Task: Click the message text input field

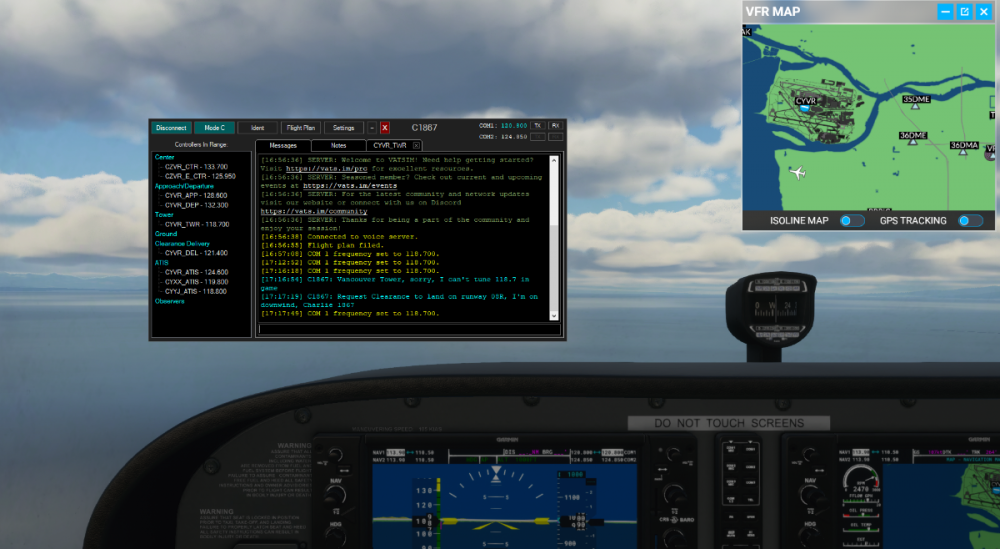Action: pos(405,328)
